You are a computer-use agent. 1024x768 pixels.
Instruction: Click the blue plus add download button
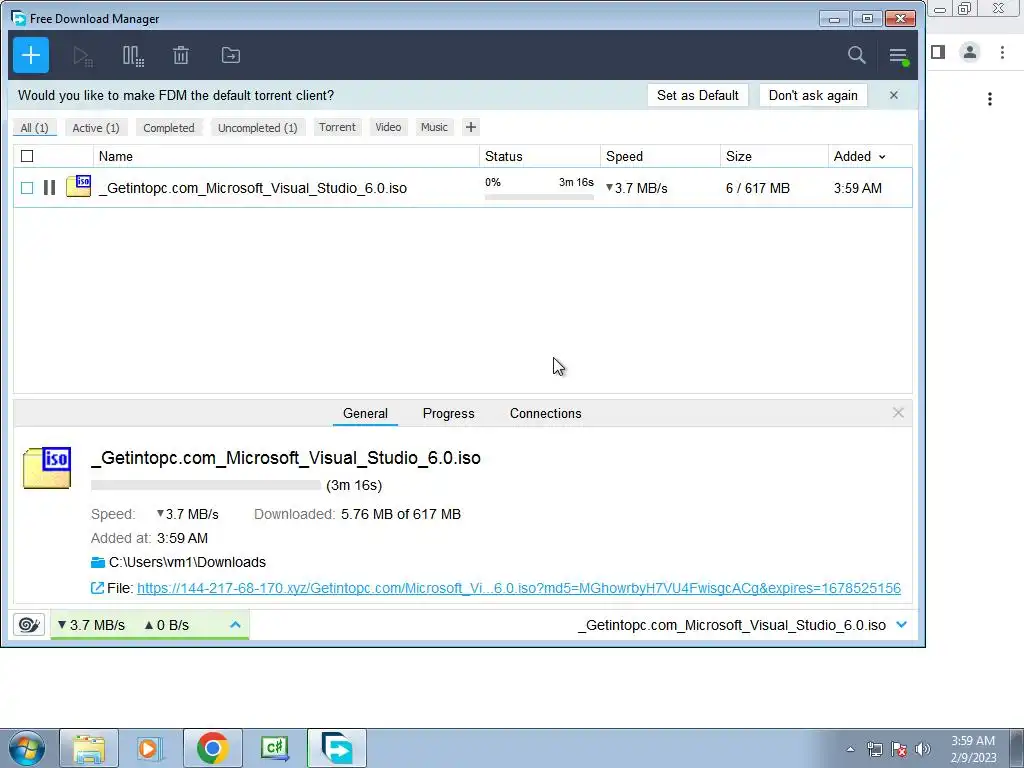coord(31,56)
